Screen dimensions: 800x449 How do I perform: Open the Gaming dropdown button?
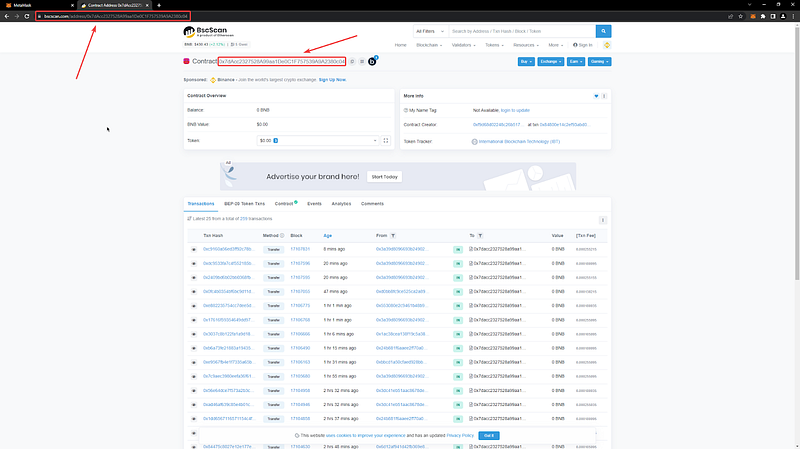click(x=599, y=61)
